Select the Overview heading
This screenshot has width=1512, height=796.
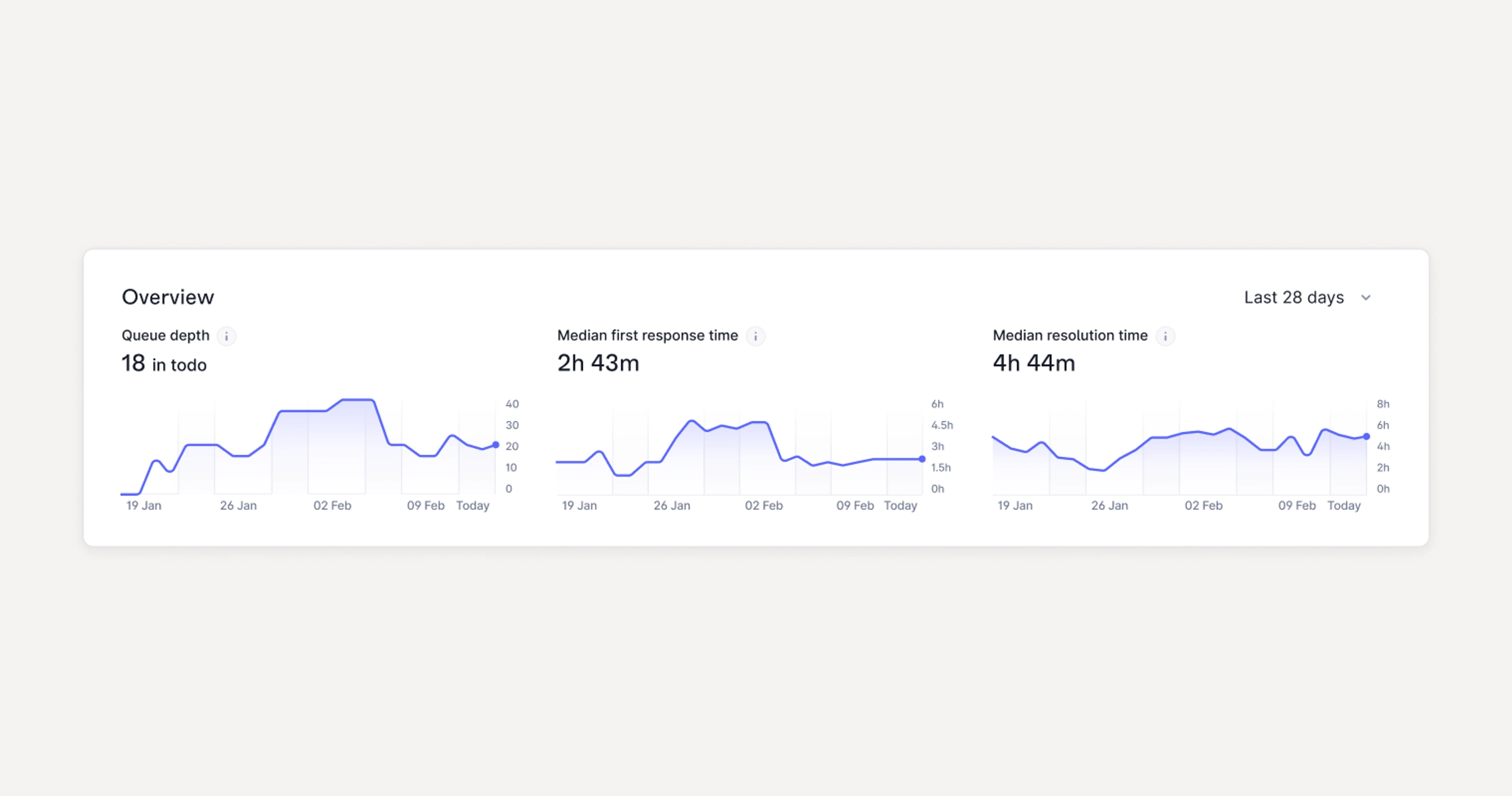click(x=168, y=297)
